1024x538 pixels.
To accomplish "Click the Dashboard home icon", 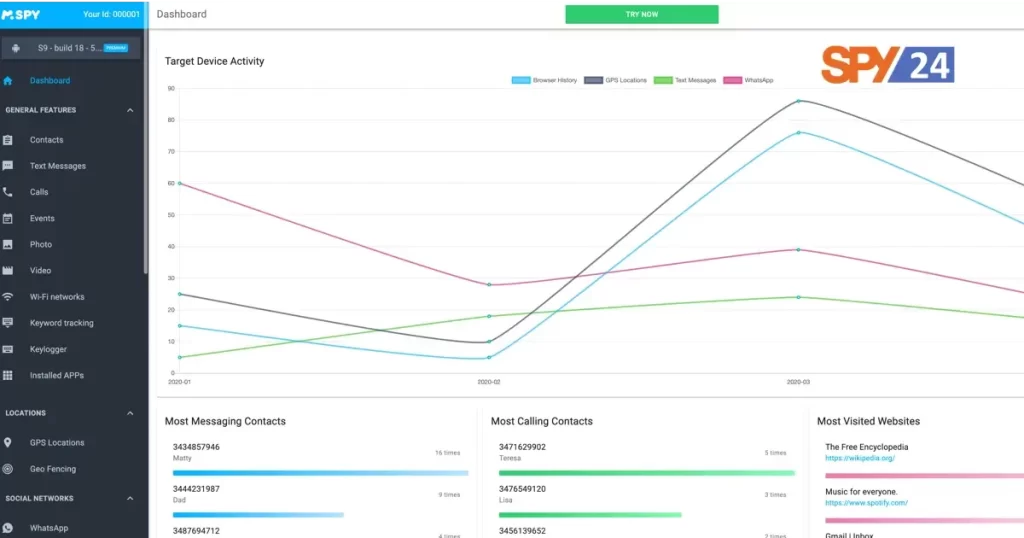I will (8, 81).
